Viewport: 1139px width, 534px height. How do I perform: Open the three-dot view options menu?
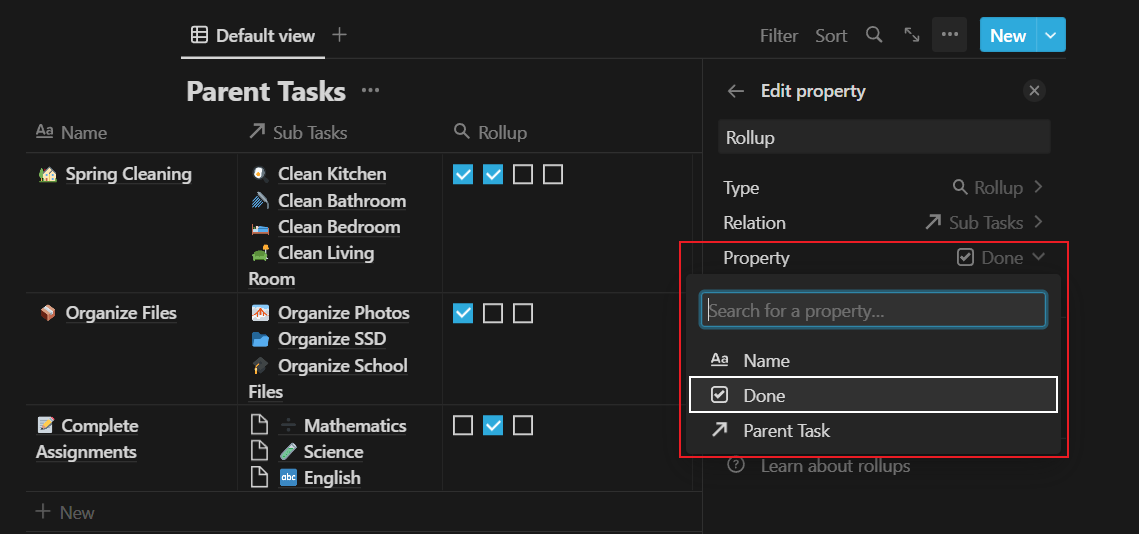[x=949, y=35]
